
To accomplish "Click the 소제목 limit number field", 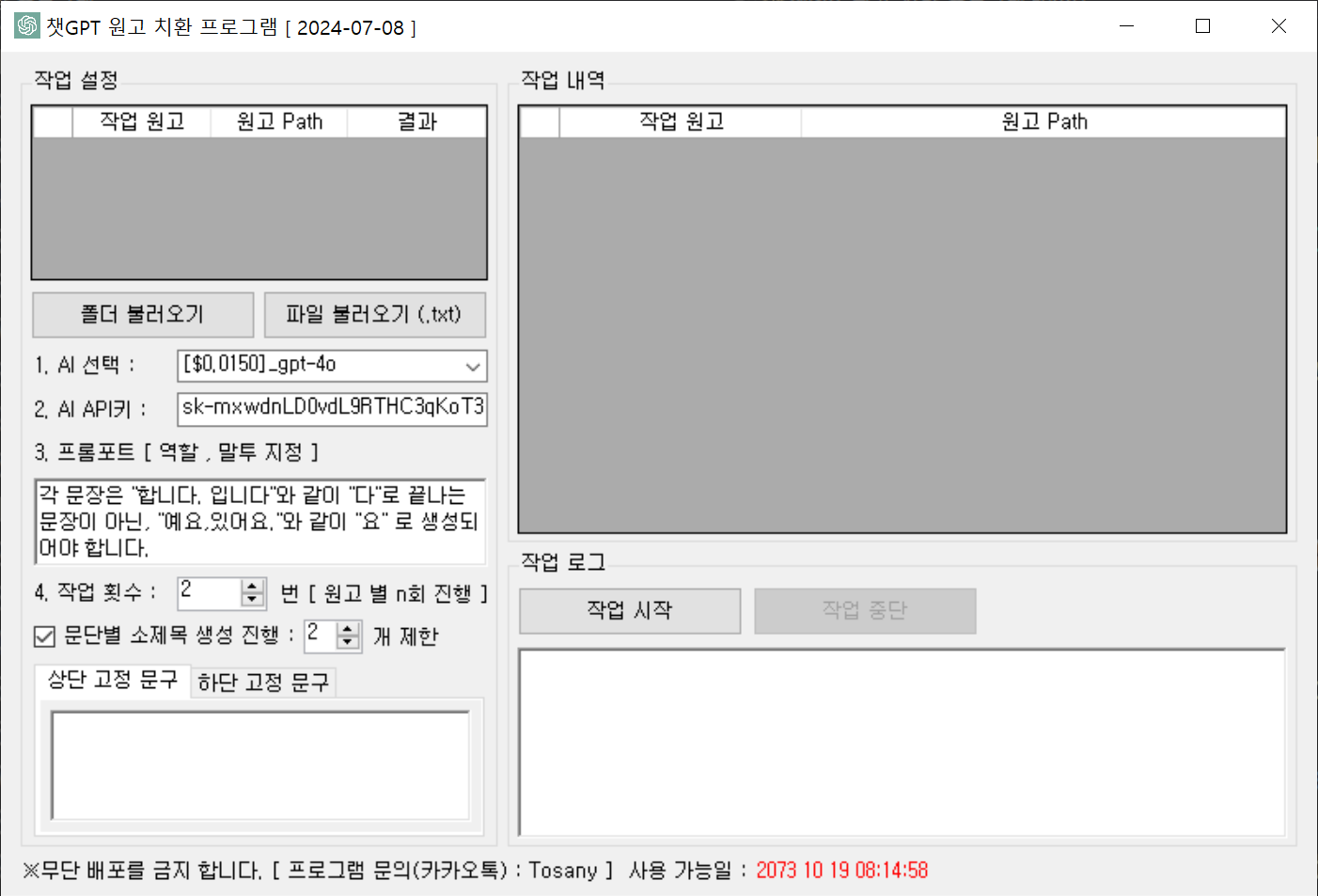I will [321, 636].
